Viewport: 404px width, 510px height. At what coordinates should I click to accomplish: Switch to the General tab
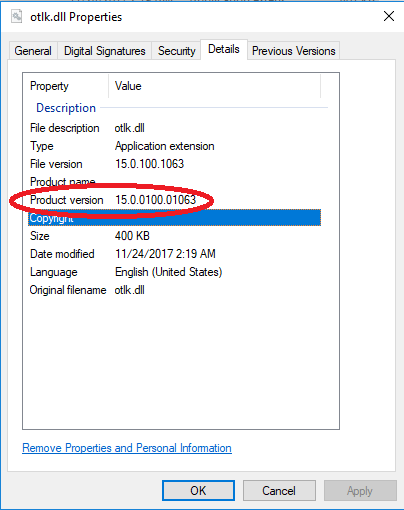(x=33, y=51)
